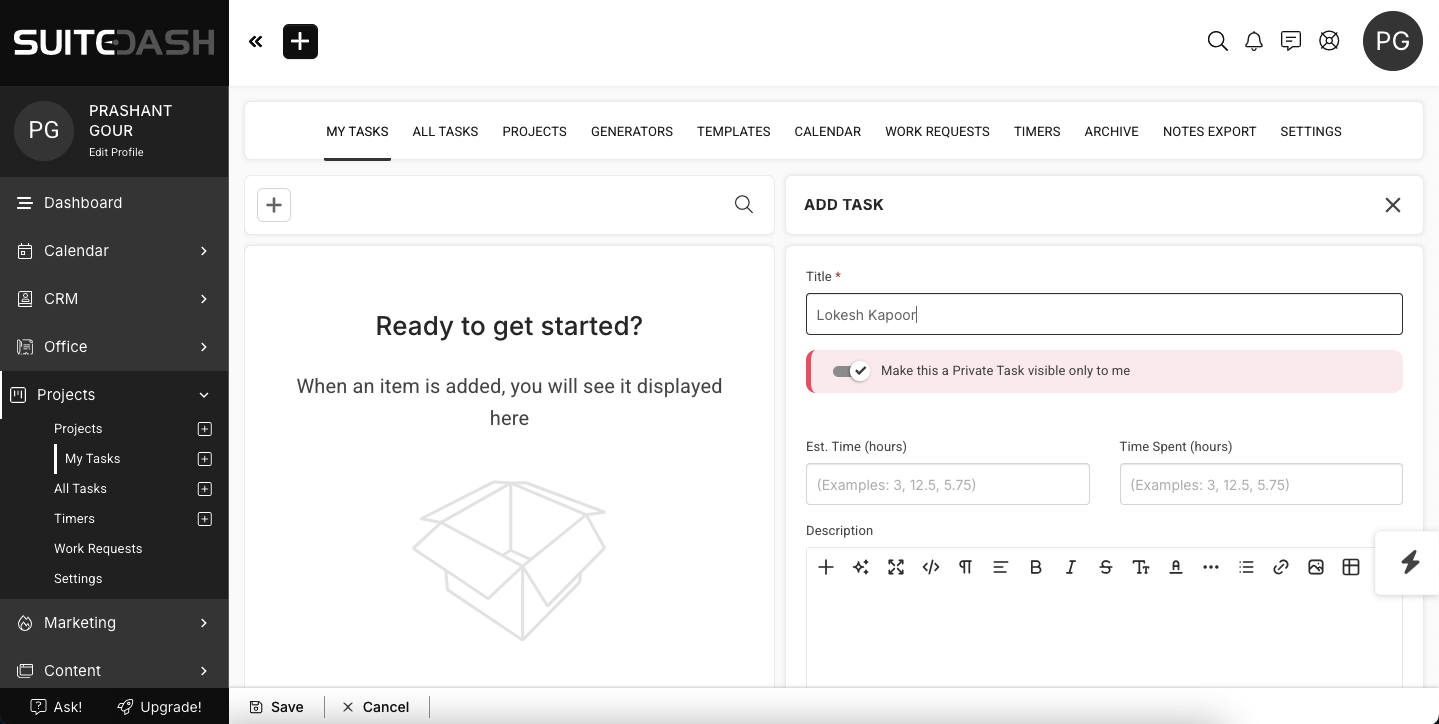Open text color option in editor
The height and width of the screenshot is (724, 1439).
pyautogui.click(x=1176, y=567)
